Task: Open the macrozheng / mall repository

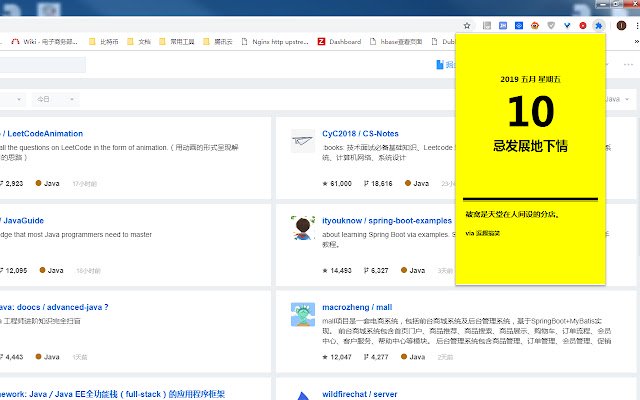Action: (357, 307)
